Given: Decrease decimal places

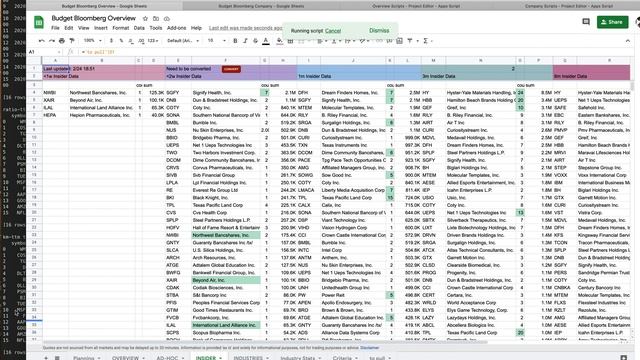Looking at the screenshot, I should (x=131, y=41).
